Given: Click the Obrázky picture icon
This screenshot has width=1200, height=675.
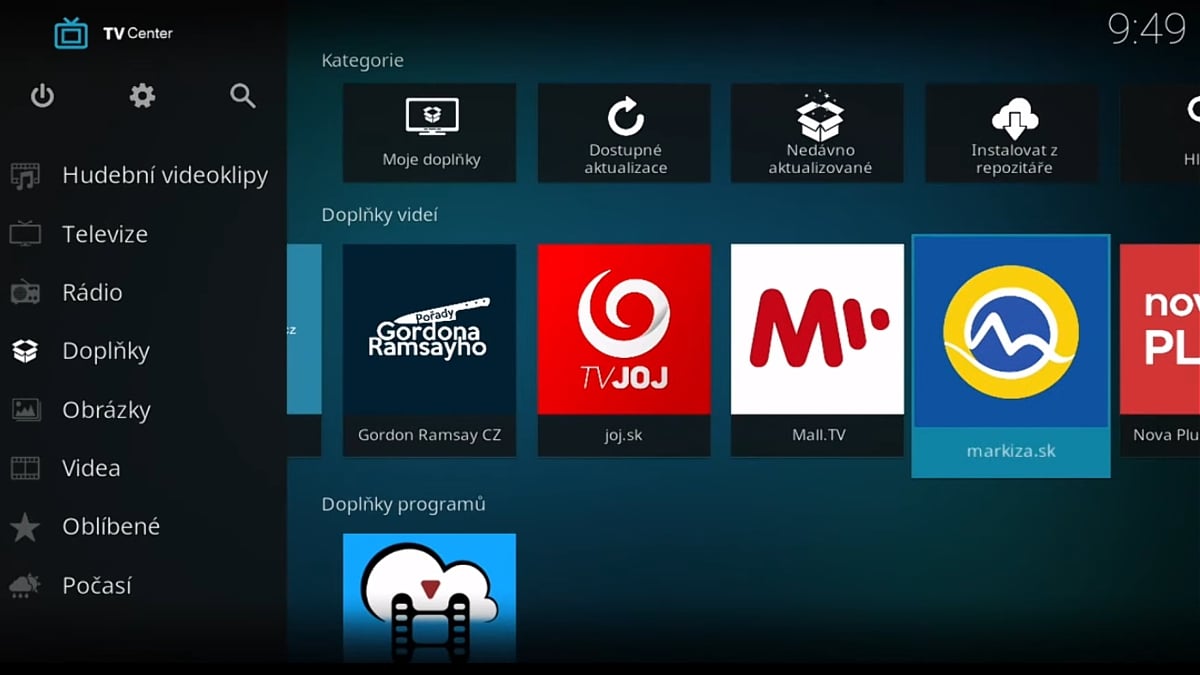Looking at the screenshot, I should pos(25,410).
